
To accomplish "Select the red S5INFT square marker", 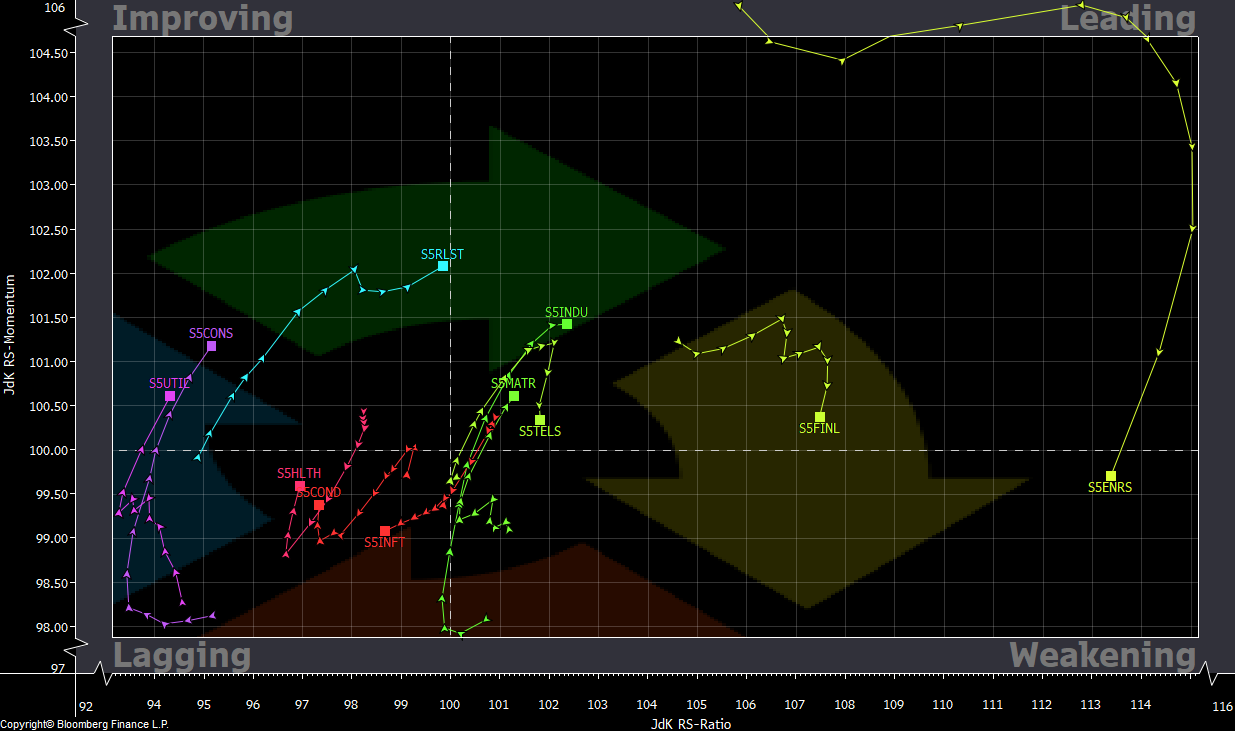I will [x=385, y=531].
